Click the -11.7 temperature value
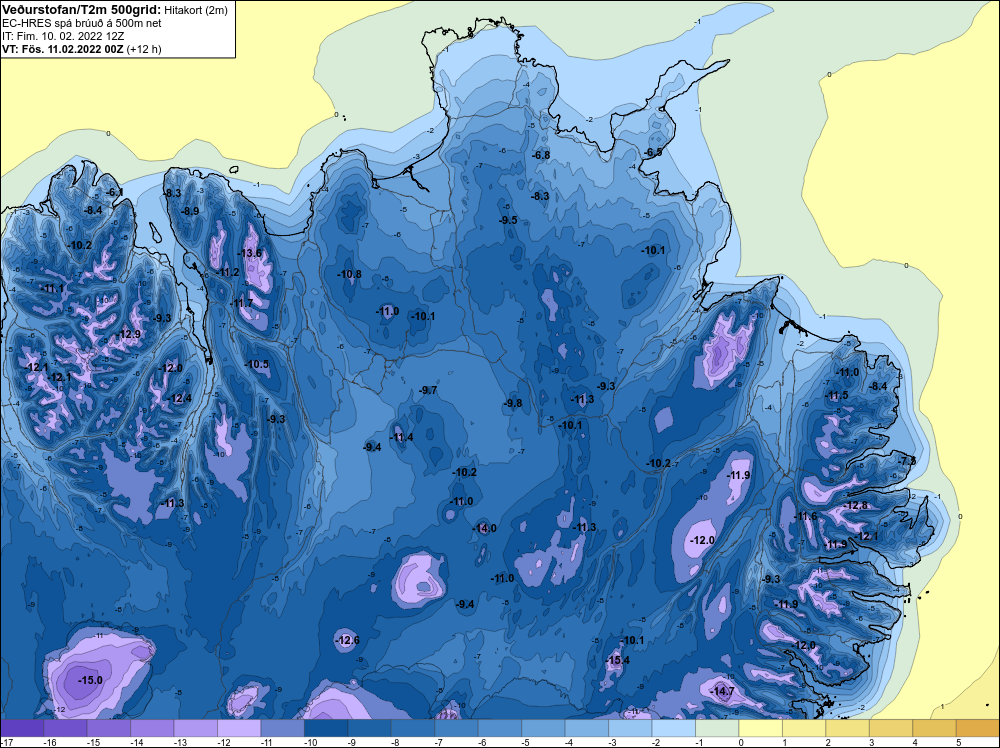The image size is (1000, 748). pyautogui.click(x=241, y=303)
